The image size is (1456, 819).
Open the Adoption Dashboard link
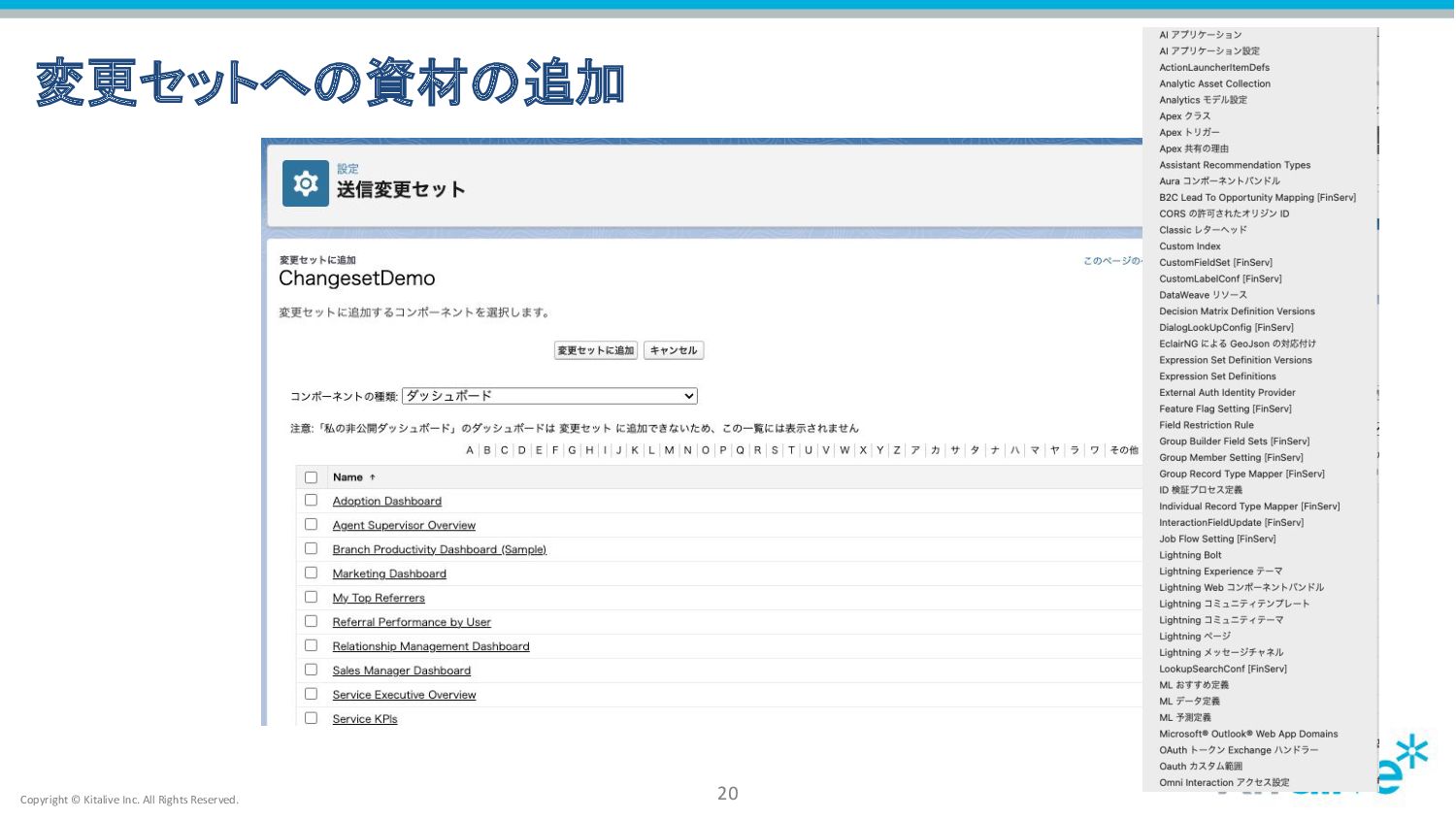coord(387,502)
